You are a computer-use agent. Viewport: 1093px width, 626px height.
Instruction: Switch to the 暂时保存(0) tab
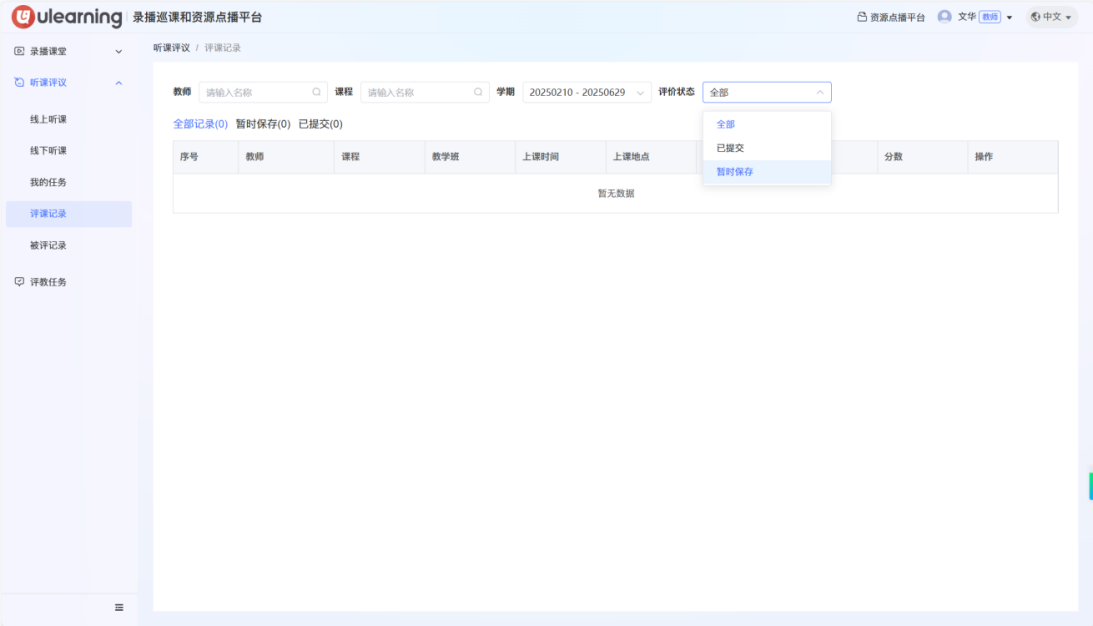(263, 124)
